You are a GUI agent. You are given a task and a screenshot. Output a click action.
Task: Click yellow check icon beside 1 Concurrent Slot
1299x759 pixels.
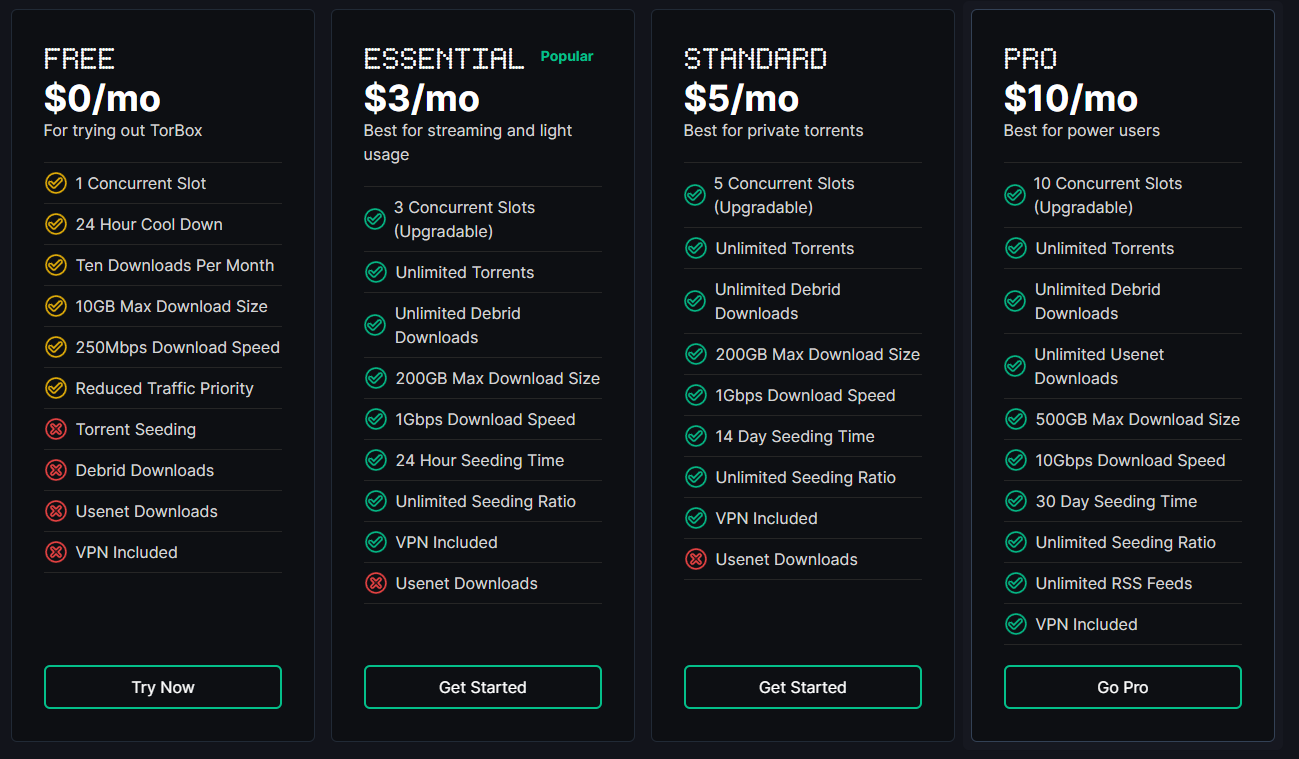pos(56,183)
